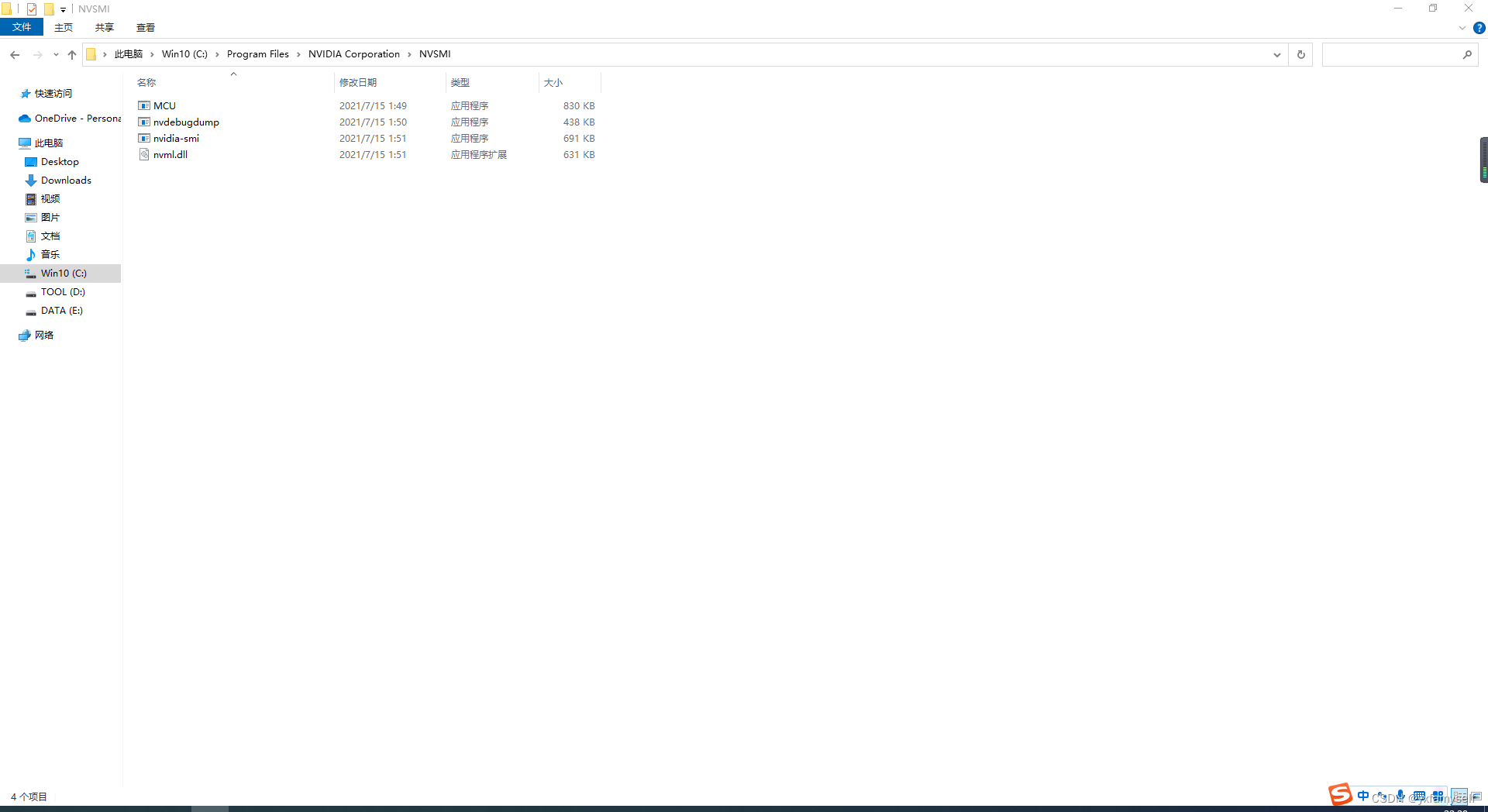This screenshot has height=812, width=1488.
Task: Go up one folder level
Action: 72,54
